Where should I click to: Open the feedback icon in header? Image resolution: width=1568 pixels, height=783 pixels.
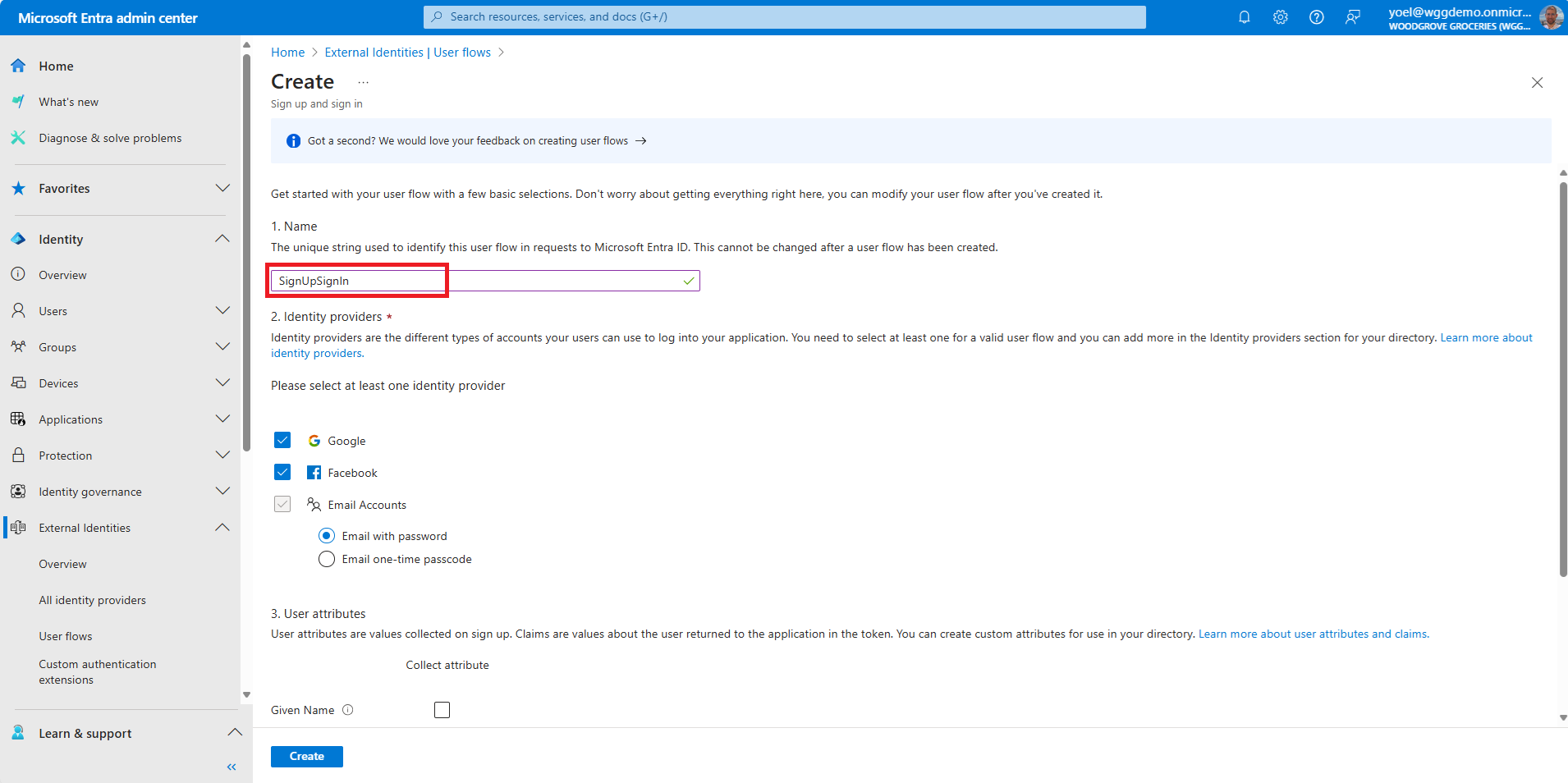click(1352, 17)
